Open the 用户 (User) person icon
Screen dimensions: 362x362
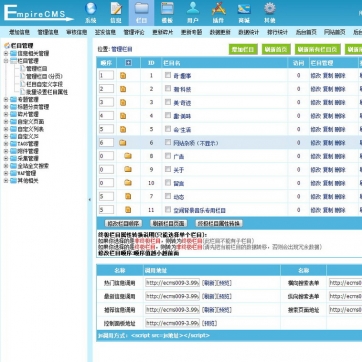point(193,9)
